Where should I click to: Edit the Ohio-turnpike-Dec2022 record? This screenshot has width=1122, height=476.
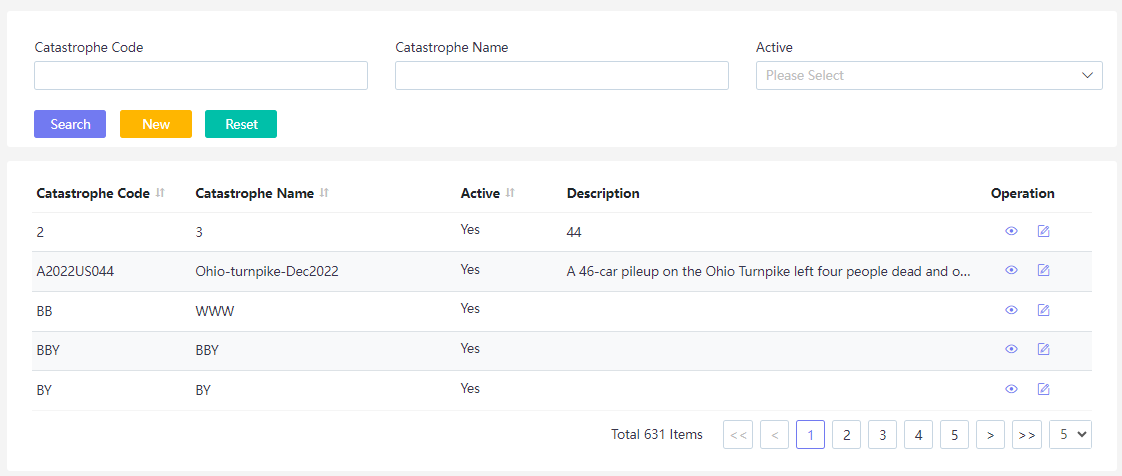[x=1043, y=271]
